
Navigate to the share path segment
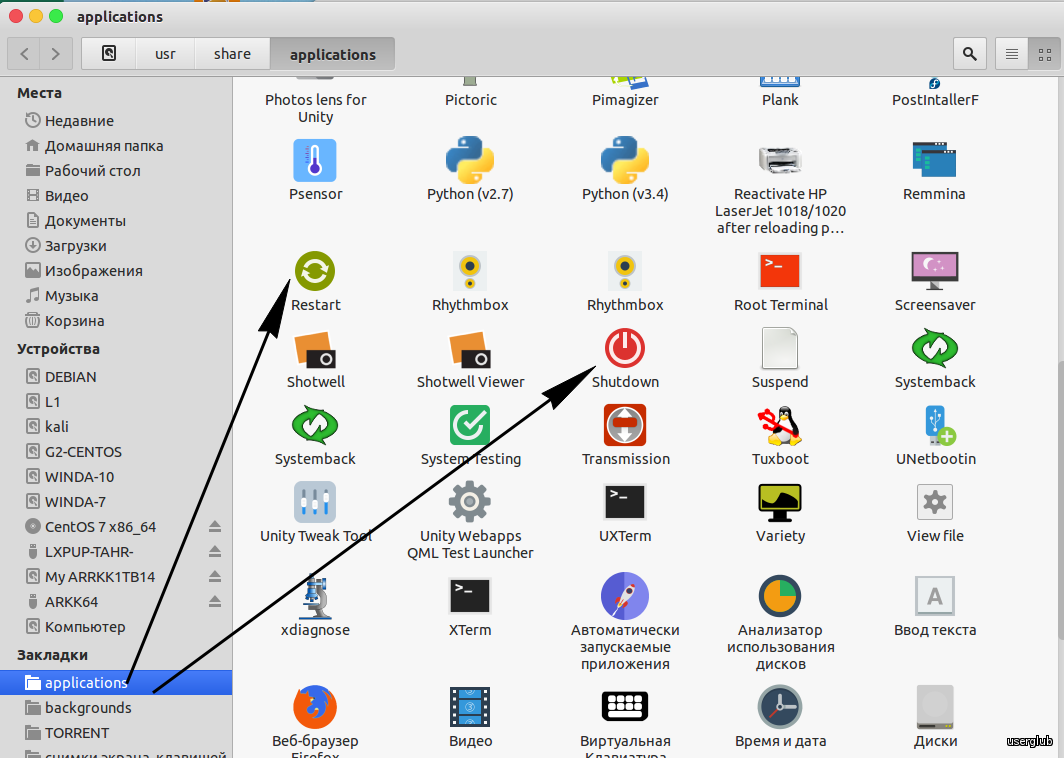click(232, 54)
